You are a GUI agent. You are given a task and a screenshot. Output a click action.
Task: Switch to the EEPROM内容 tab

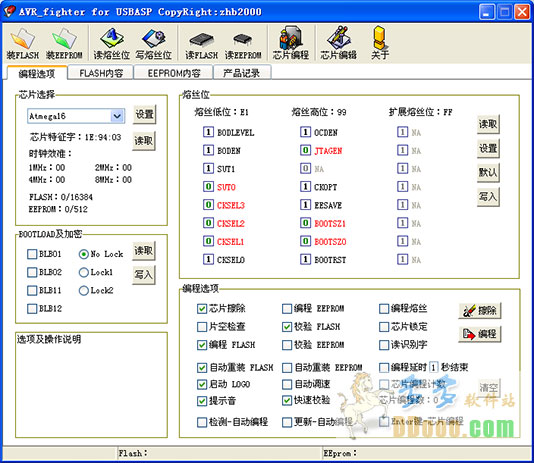click(174, 73)
